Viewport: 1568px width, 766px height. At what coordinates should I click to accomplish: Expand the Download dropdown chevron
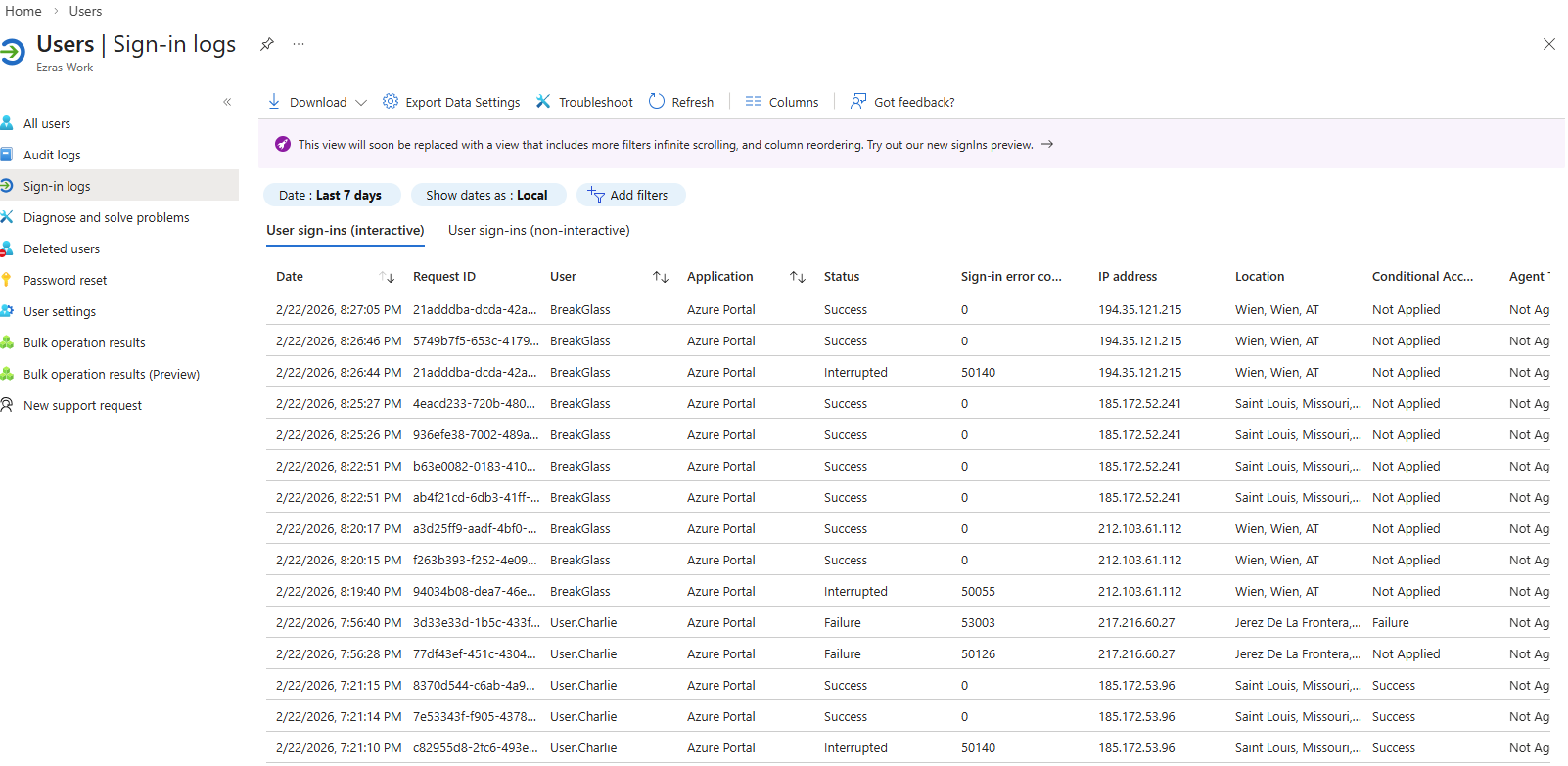[361, 102]
